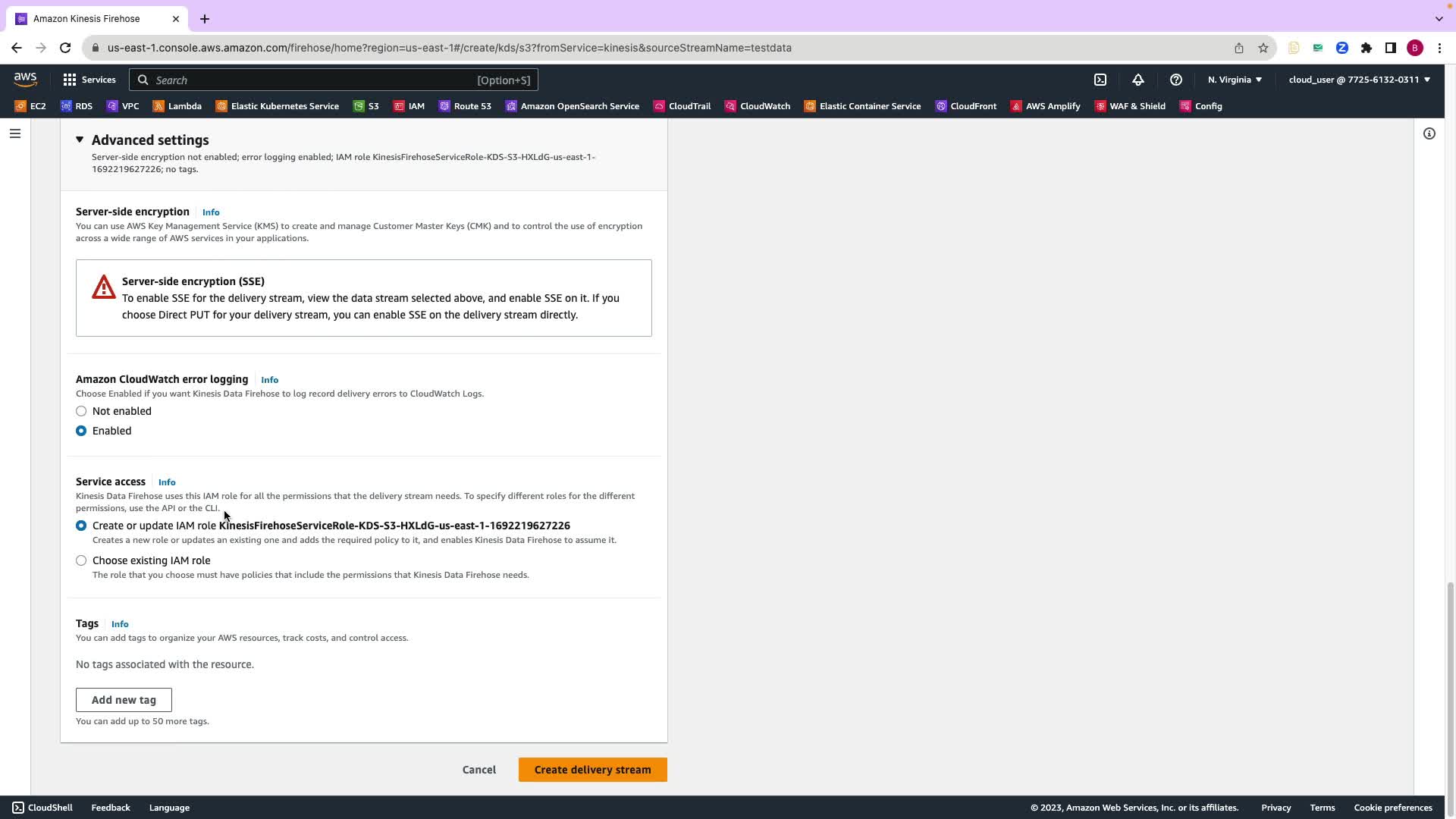Switch to Amazon Kinesis Firehose browser tab
Screen dimensions: 1456x819
[86, 18]
